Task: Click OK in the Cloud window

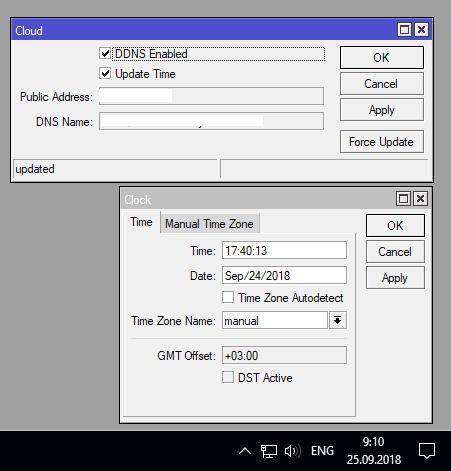Action: pos(382,58)
